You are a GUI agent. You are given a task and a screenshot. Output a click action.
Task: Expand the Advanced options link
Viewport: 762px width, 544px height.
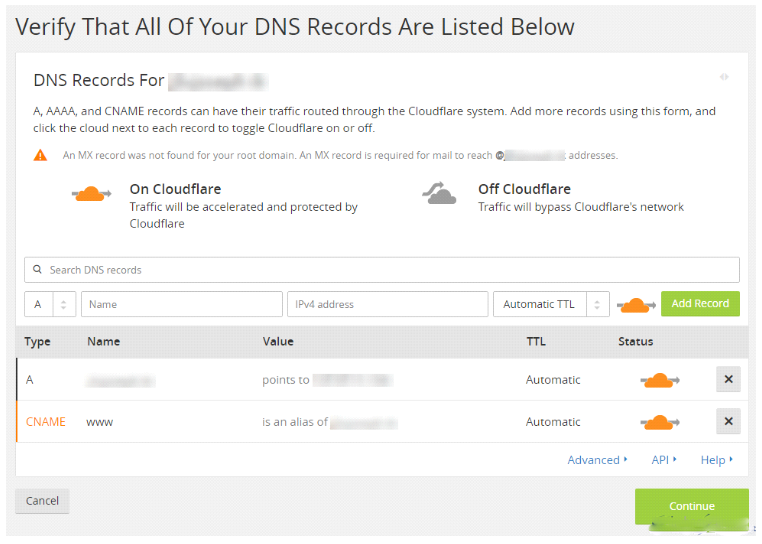point(597,460)
